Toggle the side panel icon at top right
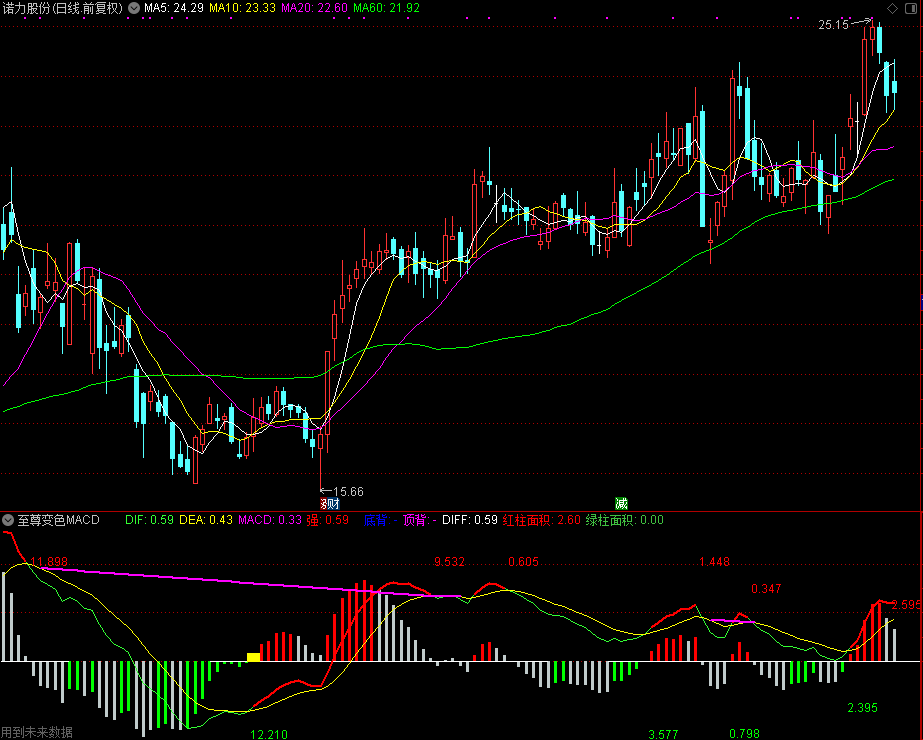This screenshot has width=923, height=740. point(911,8)
